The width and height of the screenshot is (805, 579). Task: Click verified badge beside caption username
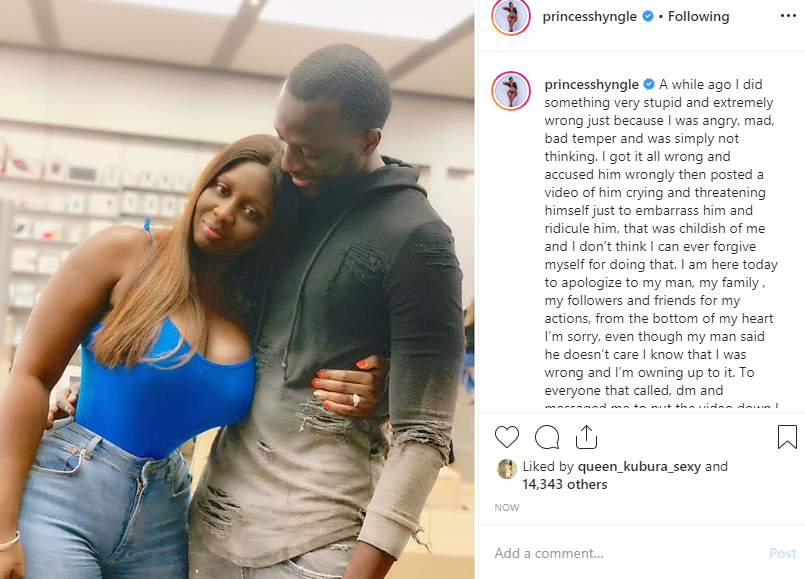click(649, 84)
